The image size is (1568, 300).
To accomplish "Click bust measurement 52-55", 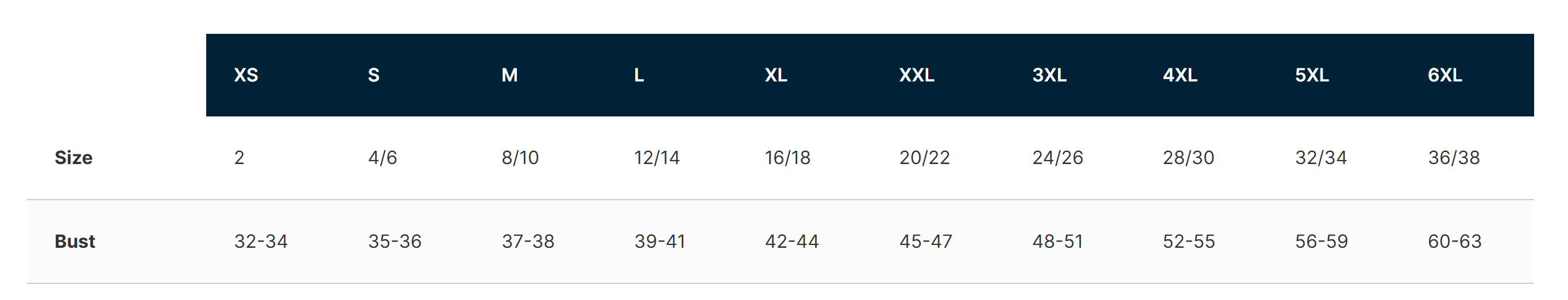I will coord(1188,241).
